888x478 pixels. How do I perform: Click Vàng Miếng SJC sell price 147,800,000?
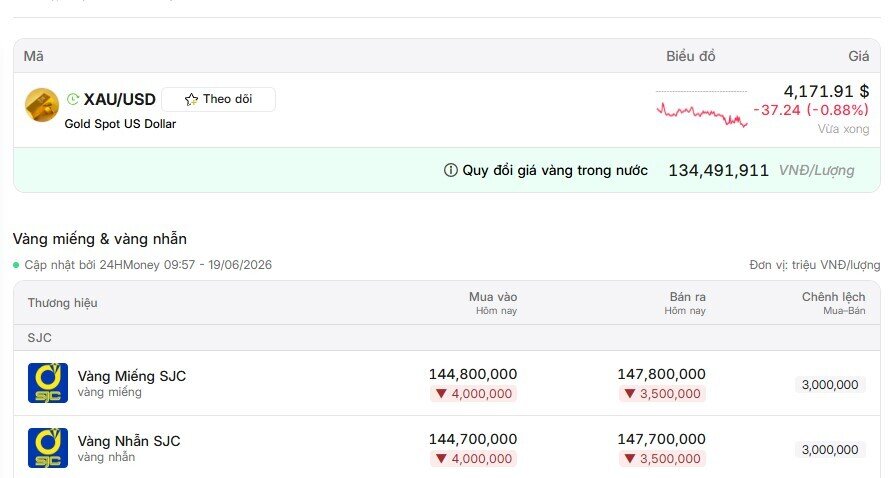coord(661,374)
